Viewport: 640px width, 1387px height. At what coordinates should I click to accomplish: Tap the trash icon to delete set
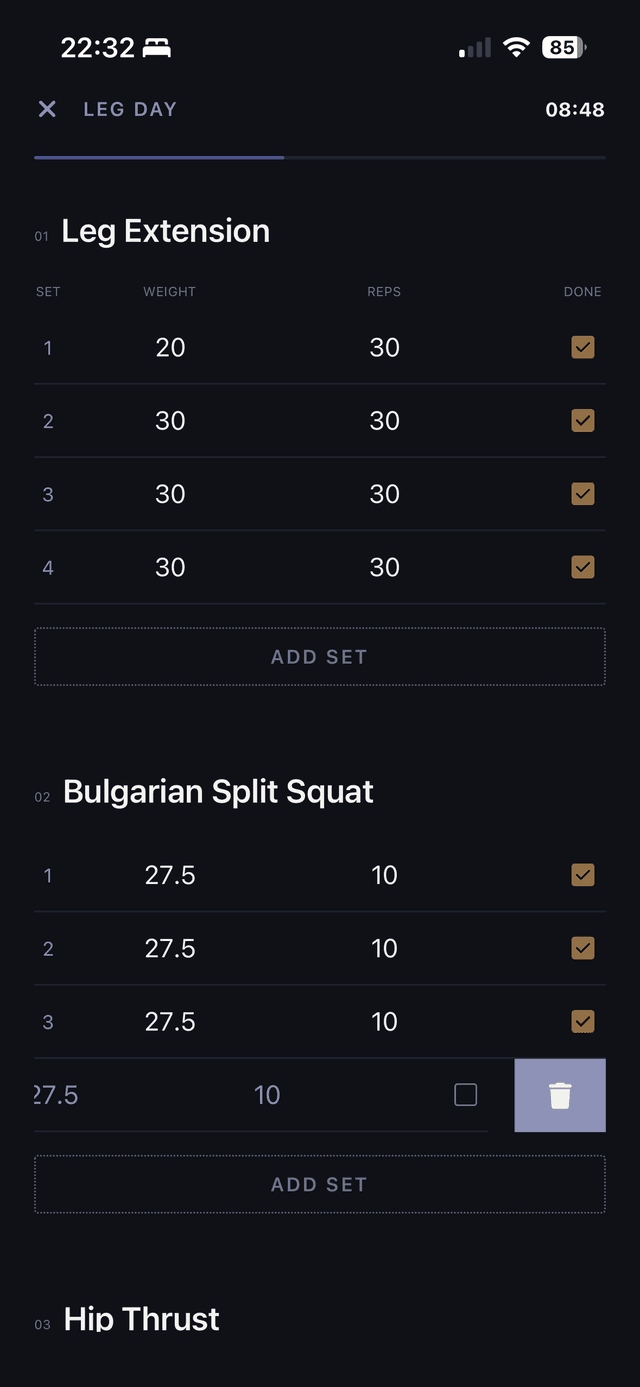click(x=560, y=1095)
